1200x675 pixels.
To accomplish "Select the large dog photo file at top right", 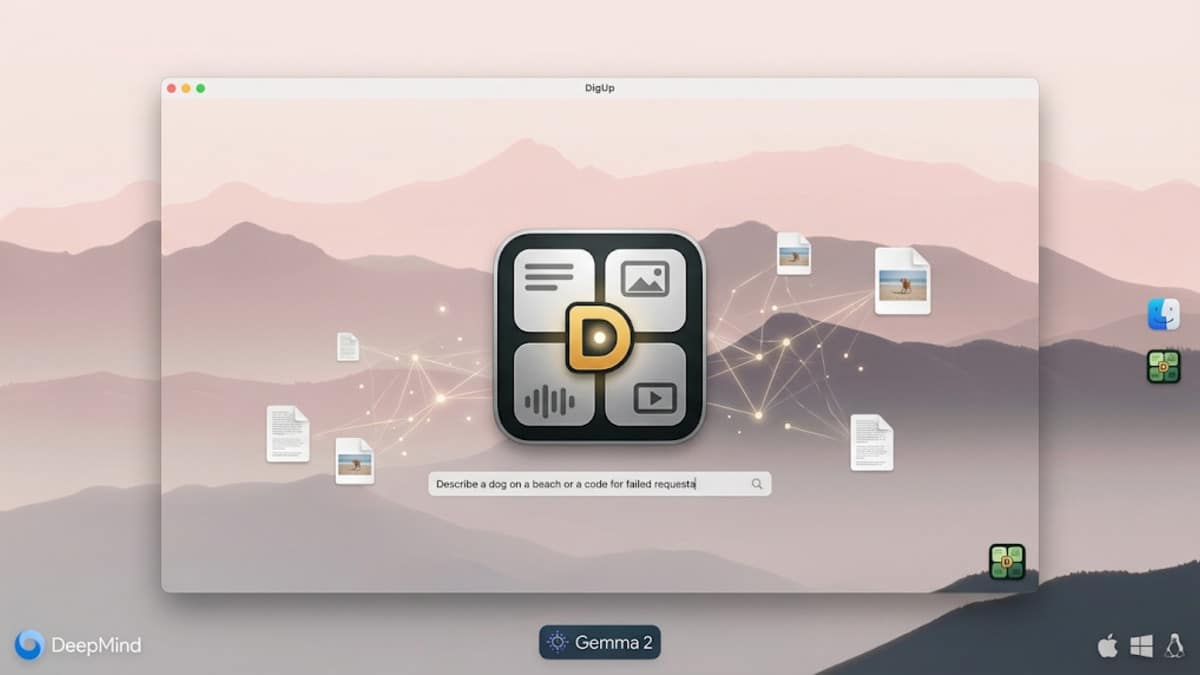I will pyautogui.click(x=903, y=281).
